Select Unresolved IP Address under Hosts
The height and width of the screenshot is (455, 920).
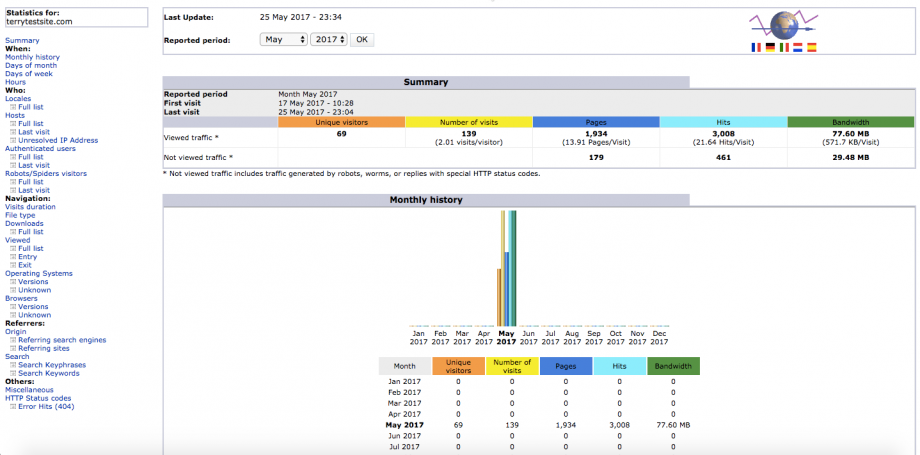[58, 140]
